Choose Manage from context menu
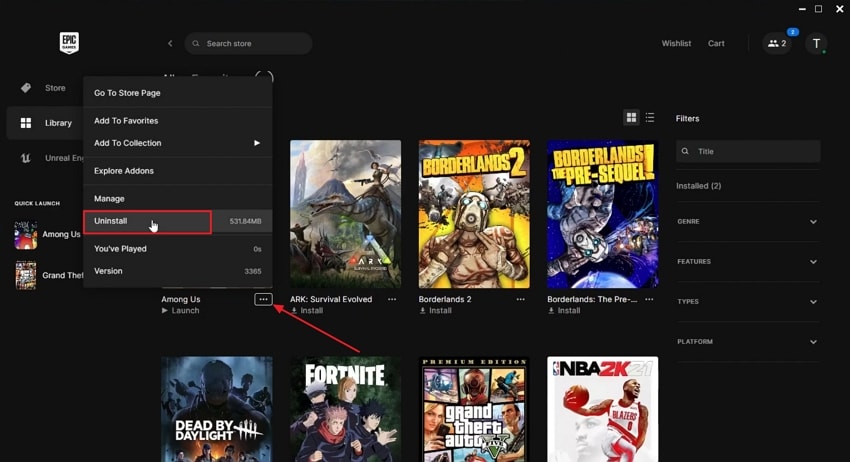This screenshot has height=462, width=850. 178,199
